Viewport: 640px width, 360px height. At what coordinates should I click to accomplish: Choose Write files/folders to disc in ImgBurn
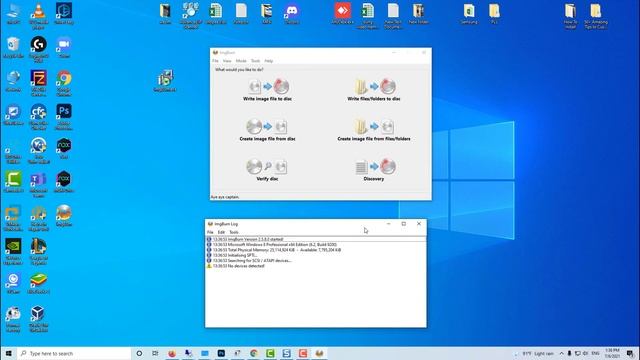click(x=374, y=90)
